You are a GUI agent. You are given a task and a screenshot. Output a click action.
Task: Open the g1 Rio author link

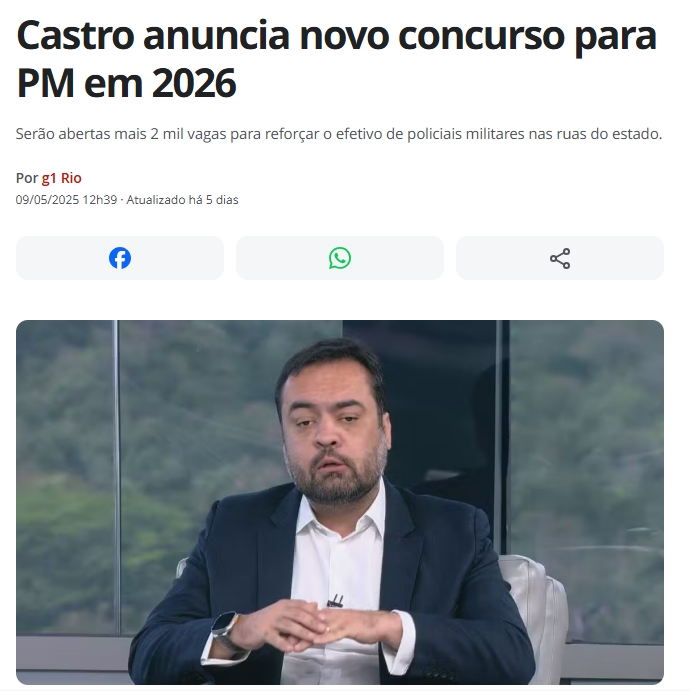(62, 178)
